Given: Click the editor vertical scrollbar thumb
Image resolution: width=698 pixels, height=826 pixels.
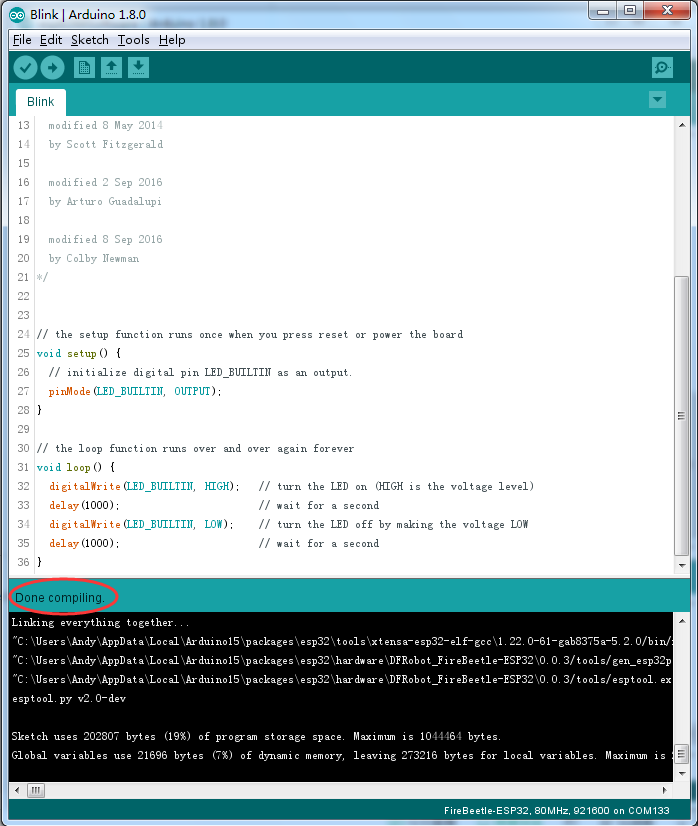Looking at the screenshot, I should [682, 416].
